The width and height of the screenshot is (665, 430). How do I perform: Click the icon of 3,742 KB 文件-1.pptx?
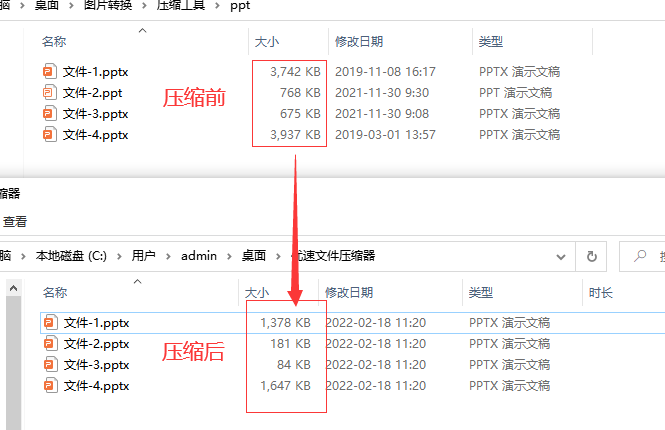point(50,72)
